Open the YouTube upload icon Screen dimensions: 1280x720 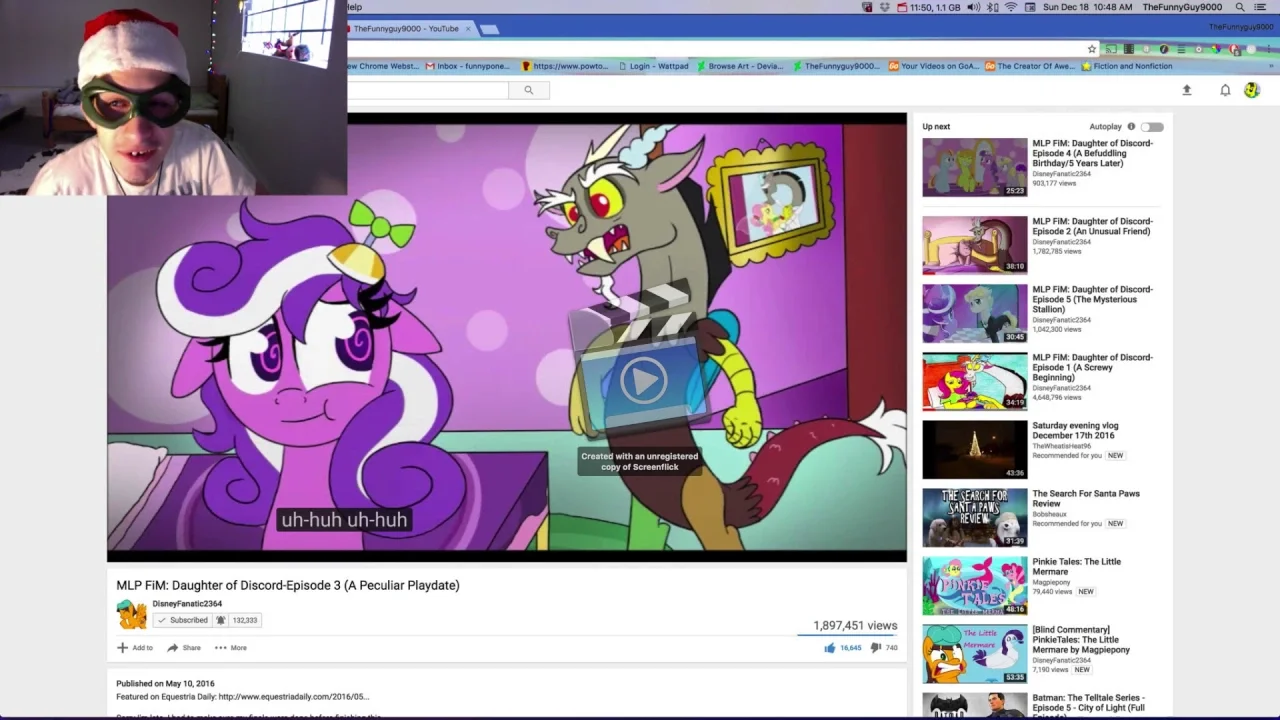point(1187,90)
